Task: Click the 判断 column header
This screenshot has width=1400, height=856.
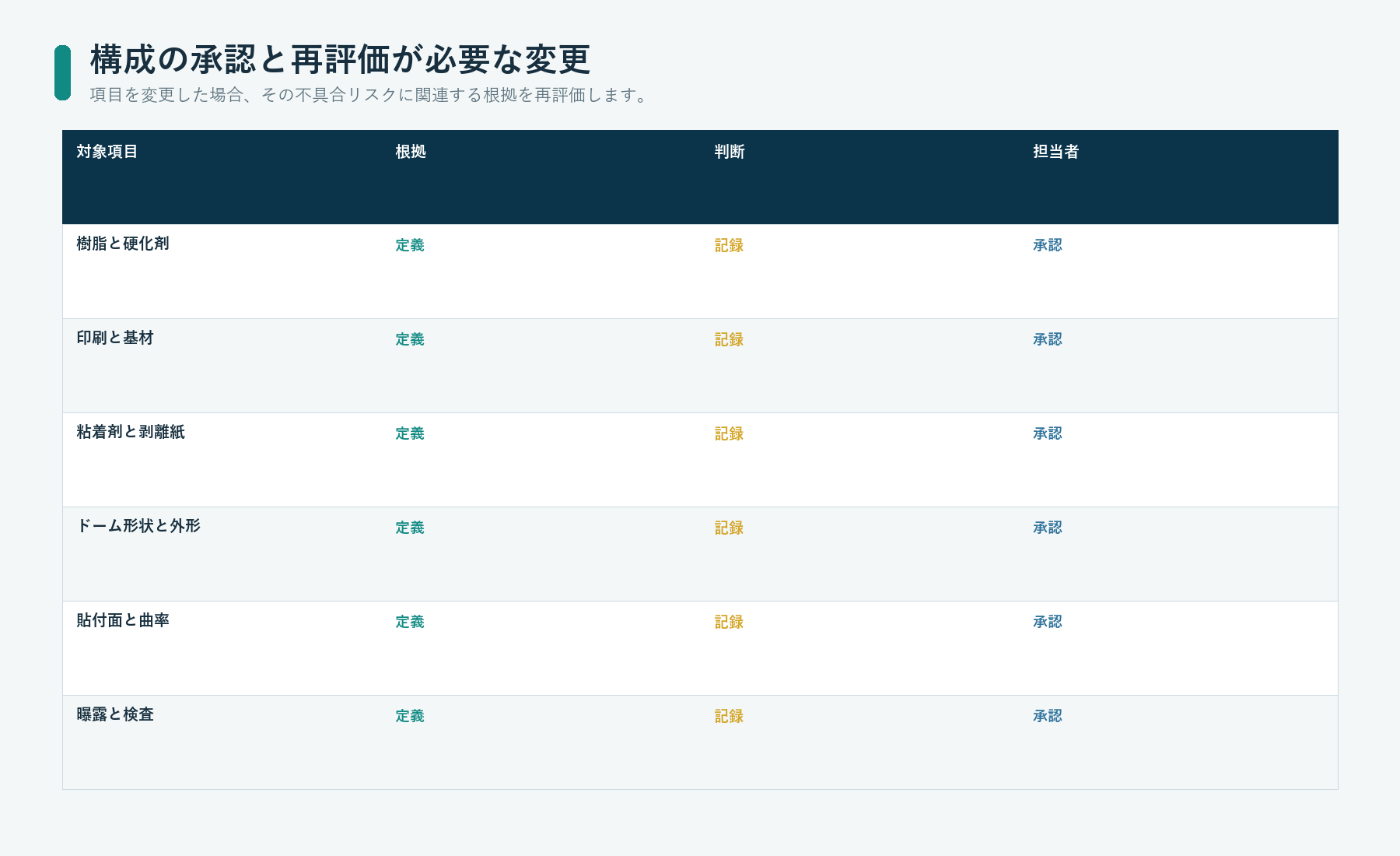Action: click(x=730, y=152)
